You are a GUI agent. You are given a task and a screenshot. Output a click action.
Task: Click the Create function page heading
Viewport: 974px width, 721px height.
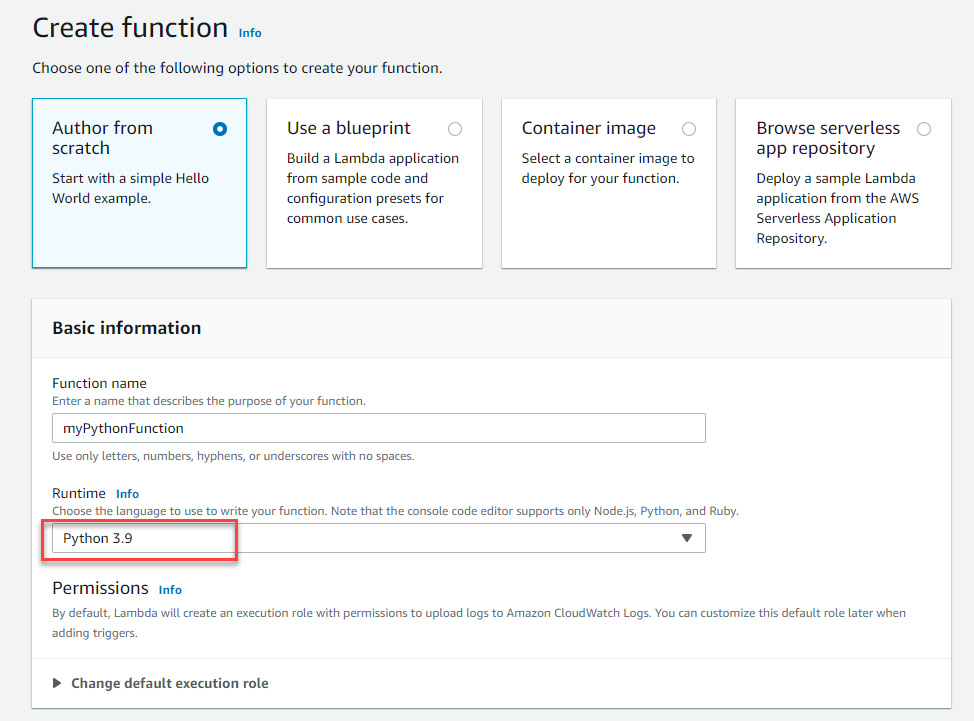tap(130, 28)
